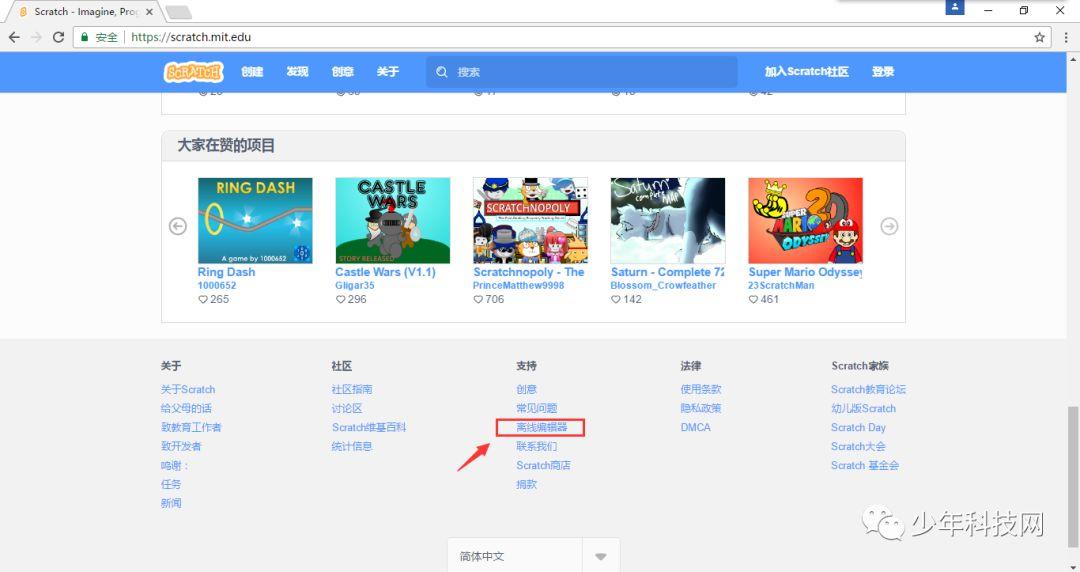The image size is (1080, 572).
Task: Click the language selector's down arrow
Action: (x=601, y=556)
